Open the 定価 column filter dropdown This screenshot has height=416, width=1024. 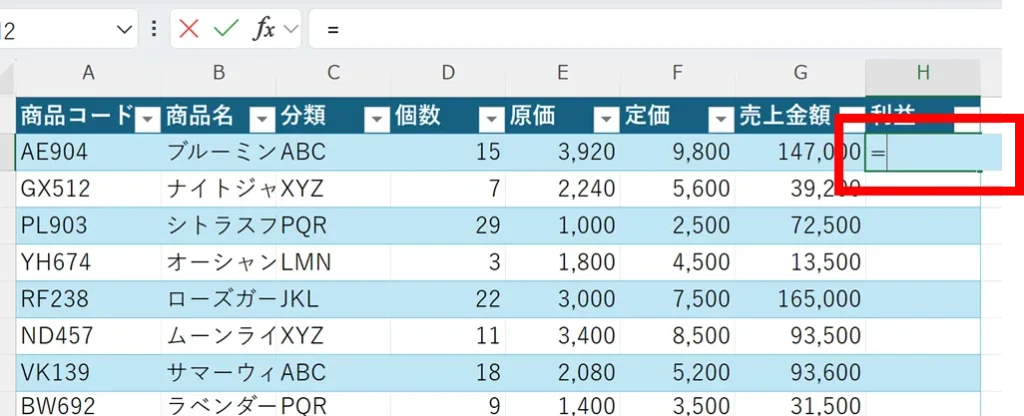tap(720, 119)
